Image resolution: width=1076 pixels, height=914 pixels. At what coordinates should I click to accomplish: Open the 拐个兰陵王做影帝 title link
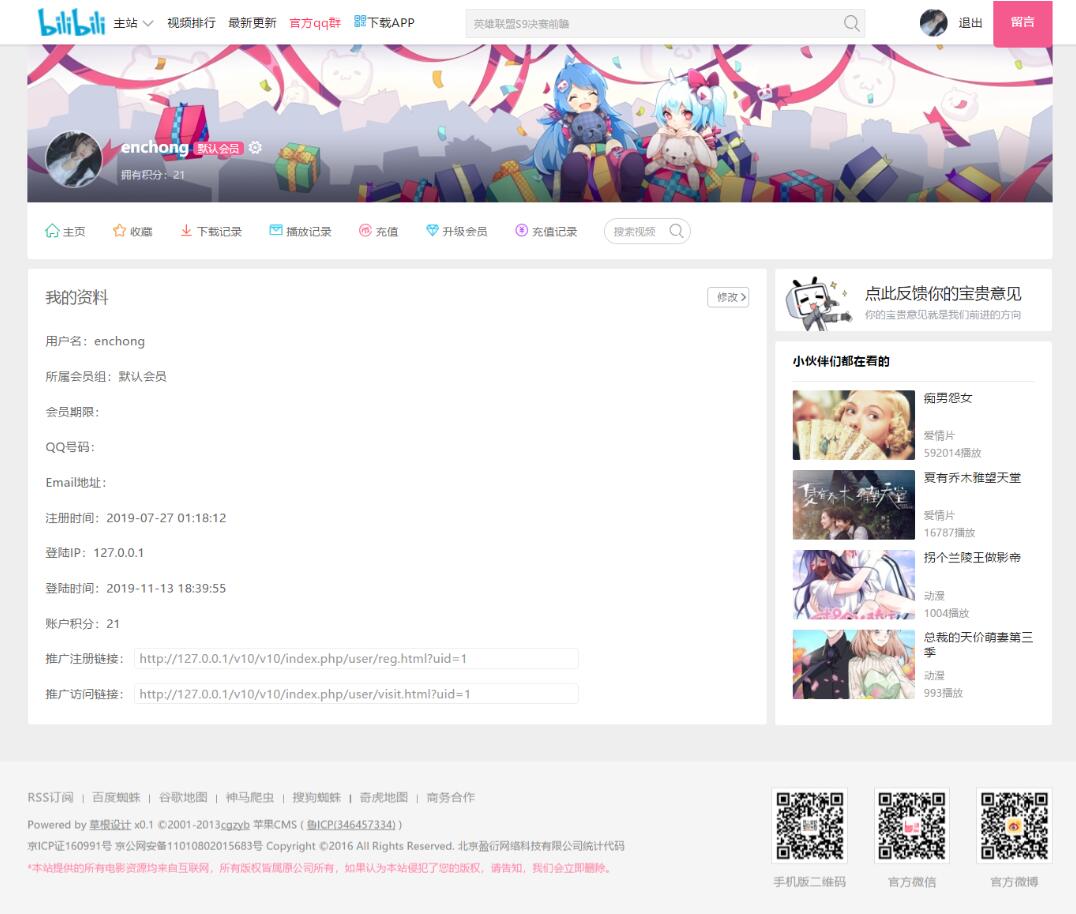pos(972,557)
